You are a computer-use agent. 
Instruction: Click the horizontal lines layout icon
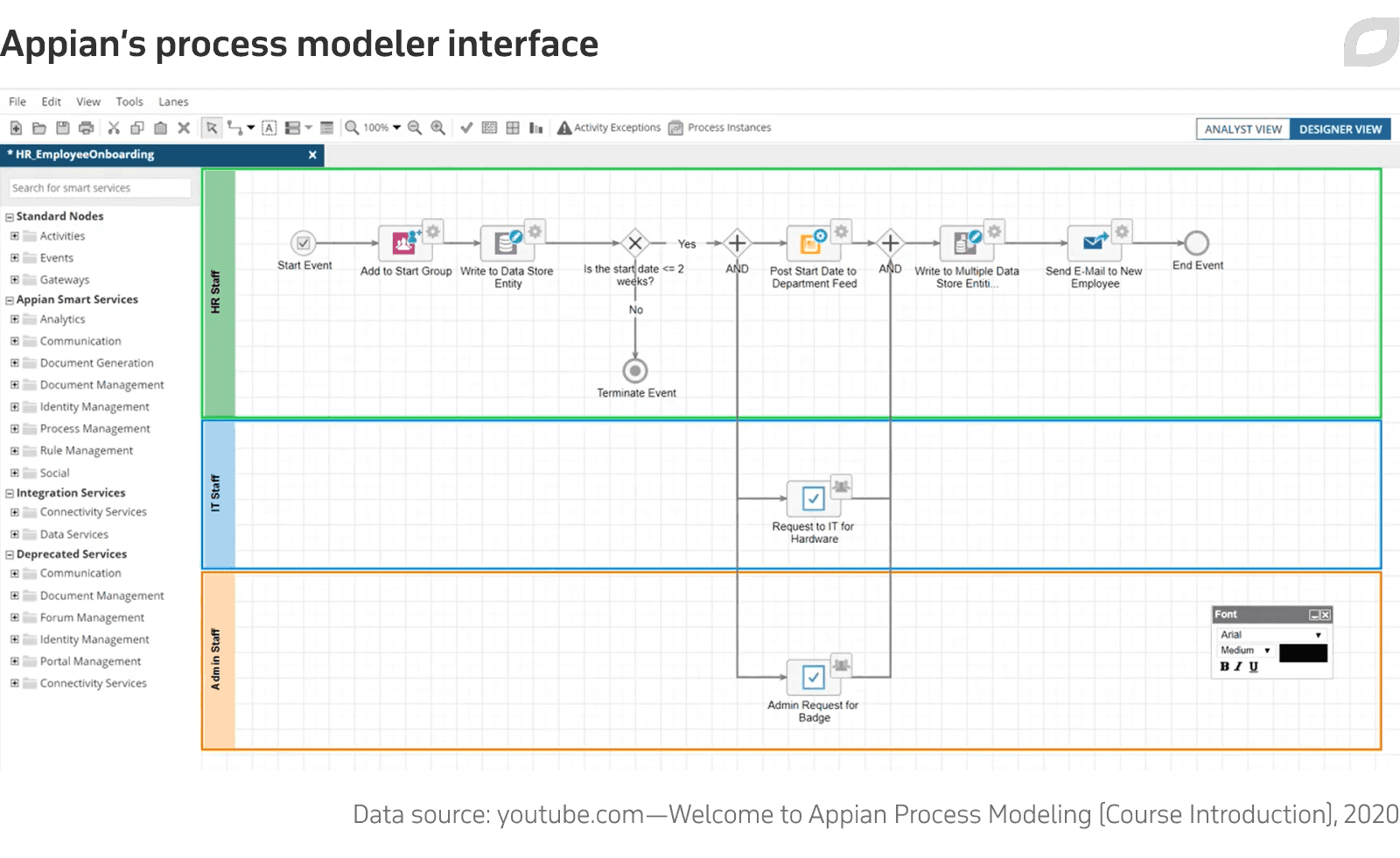[326, 128]
